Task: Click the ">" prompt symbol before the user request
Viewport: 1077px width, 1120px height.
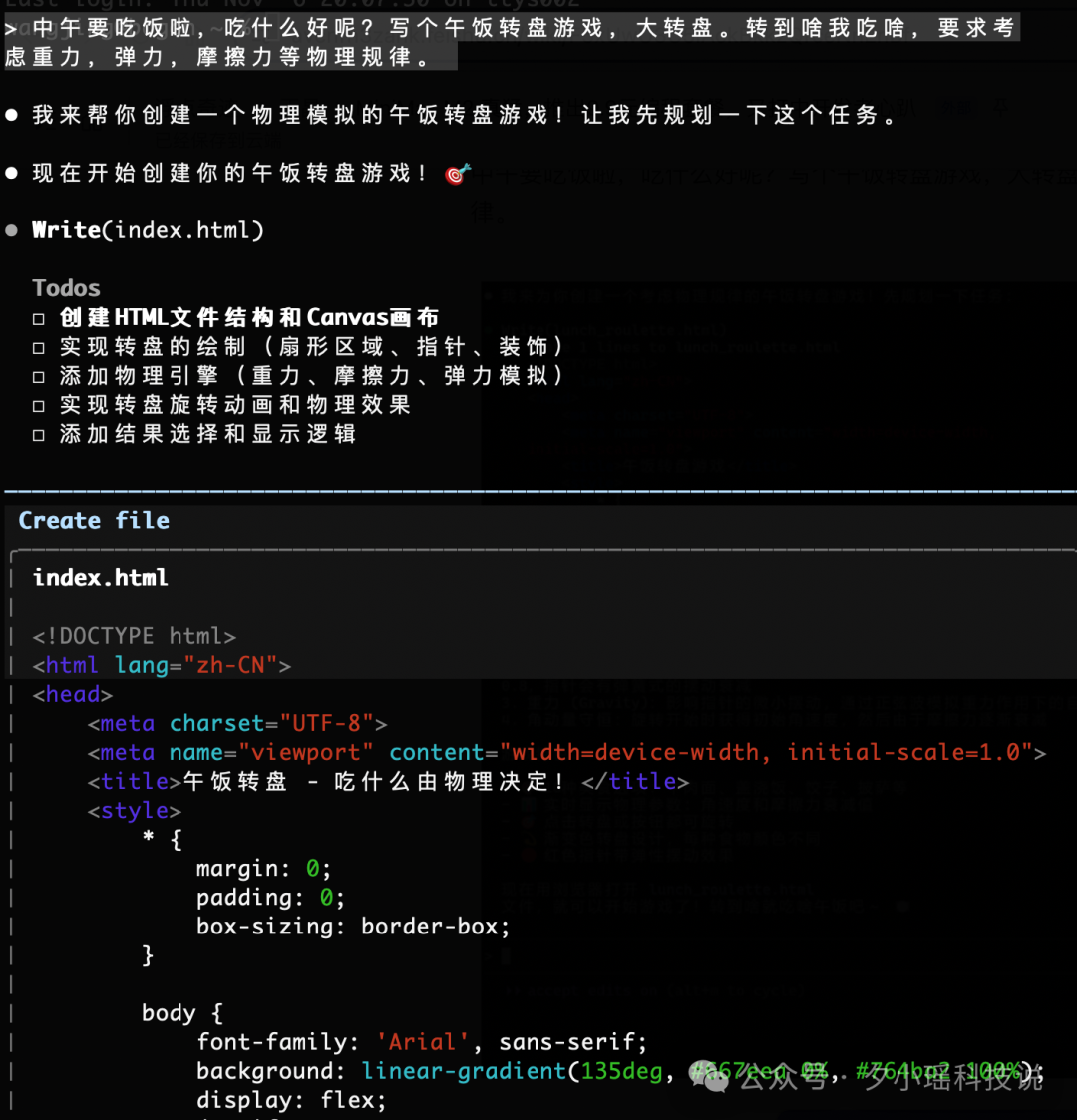Action: pos(8,27)
